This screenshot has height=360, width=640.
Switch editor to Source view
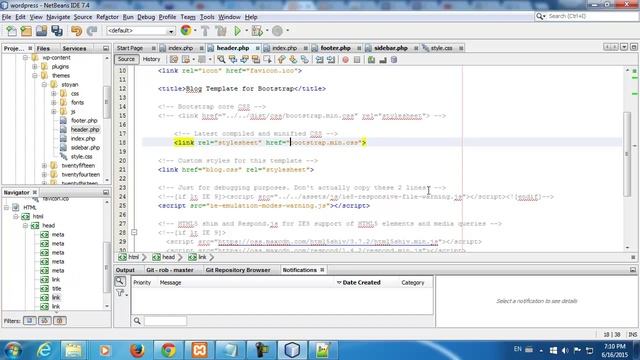pos(126,59)
